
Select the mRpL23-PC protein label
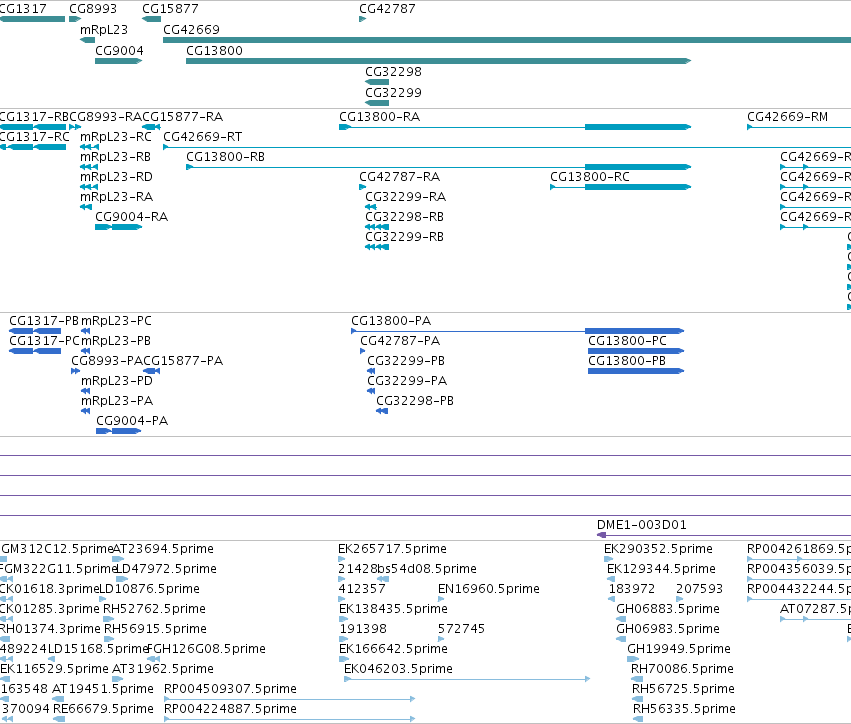116,321
